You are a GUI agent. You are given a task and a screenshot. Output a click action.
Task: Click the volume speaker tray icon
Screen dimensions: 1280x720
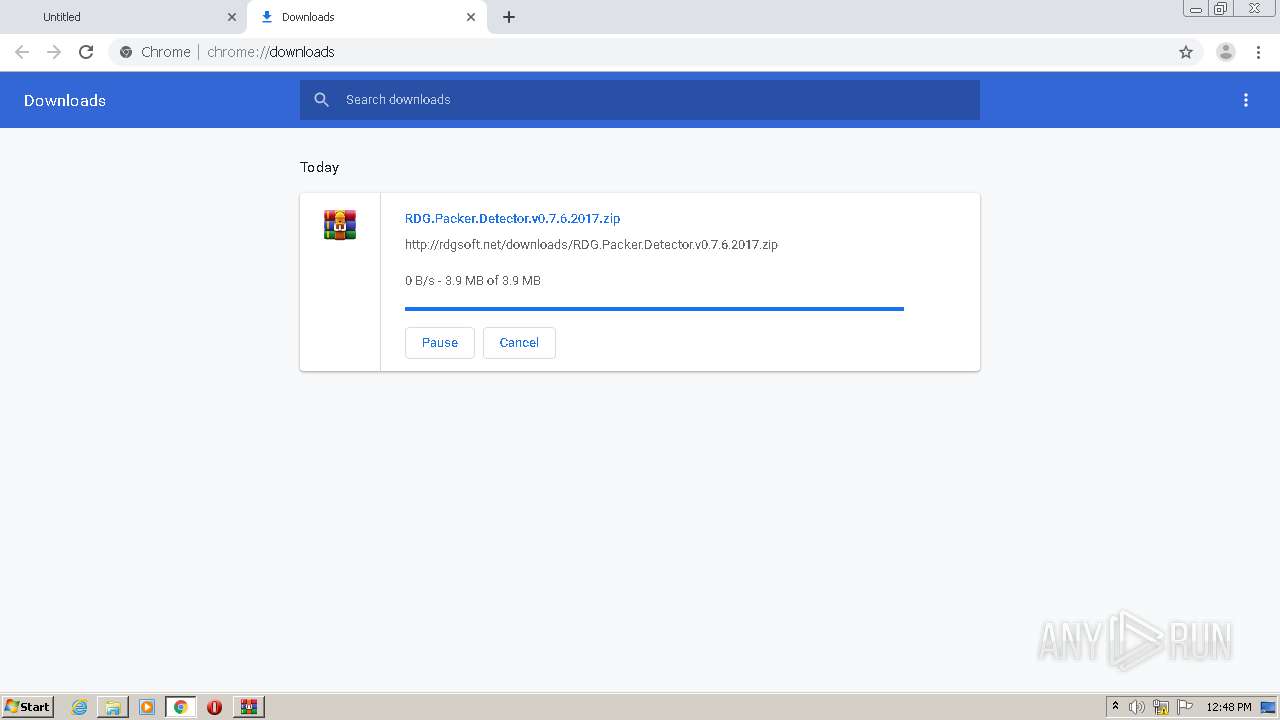[x=1137, y=707]
